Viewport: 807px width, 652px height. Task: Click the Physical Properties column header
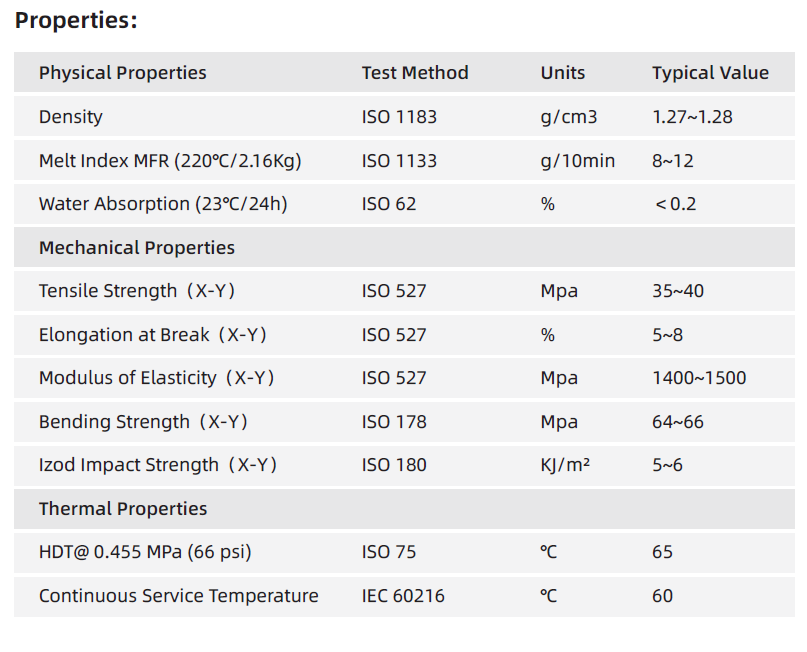tap(122, 73)
